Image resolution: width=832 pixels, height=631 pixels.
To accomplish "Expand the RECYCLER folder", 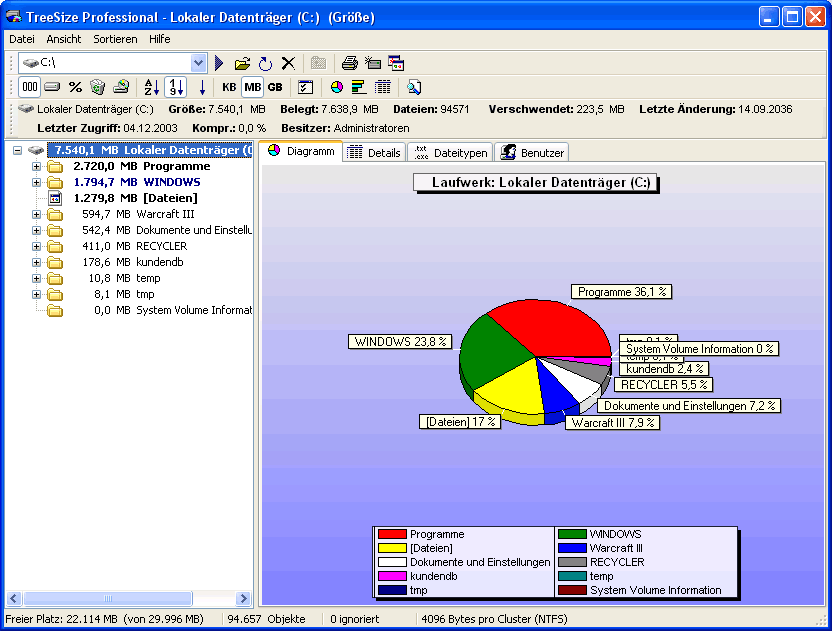I will (36, 246).
